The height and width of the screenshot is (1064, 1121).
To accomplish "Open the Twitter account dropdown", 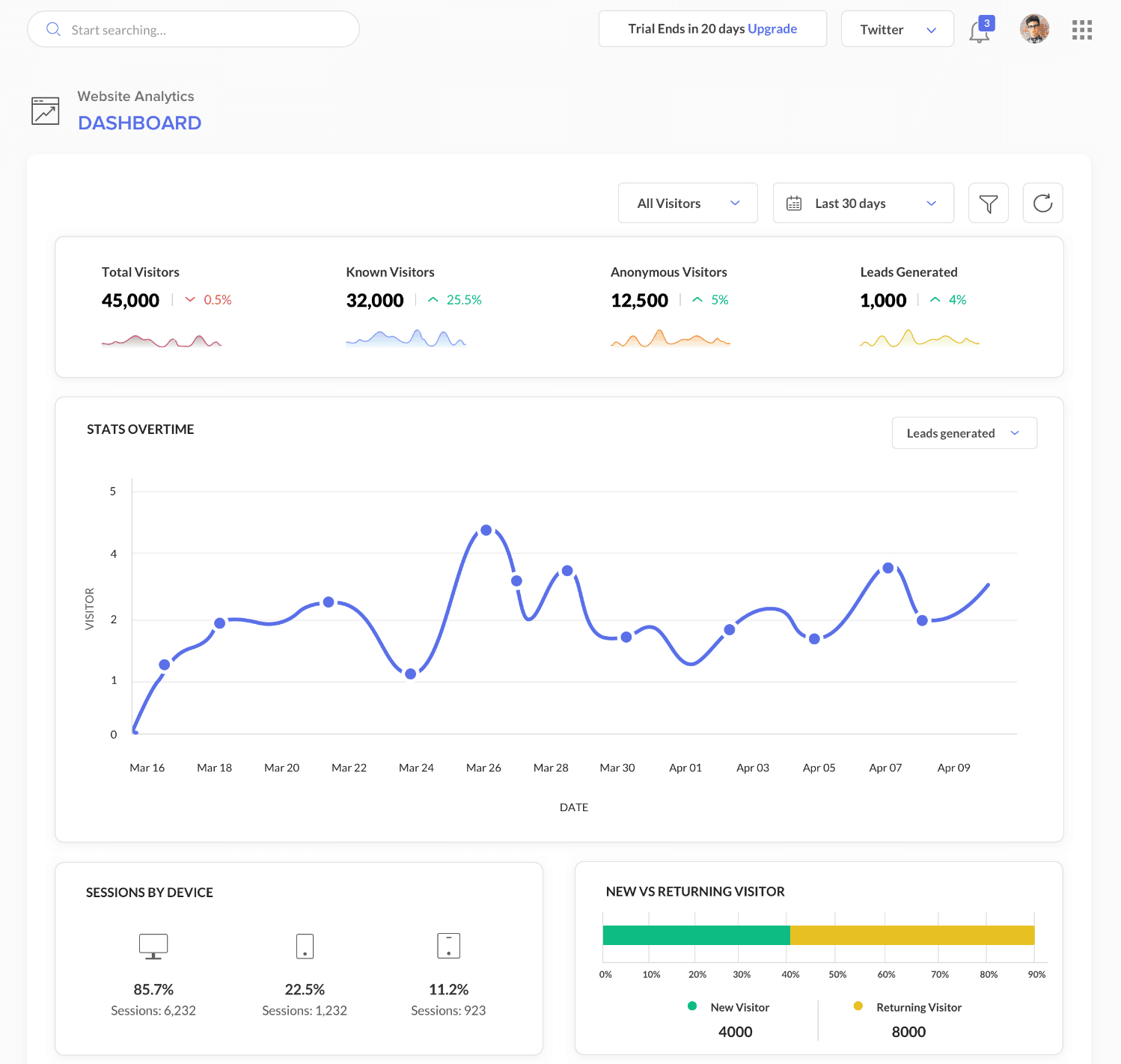I will pos(897,29).
